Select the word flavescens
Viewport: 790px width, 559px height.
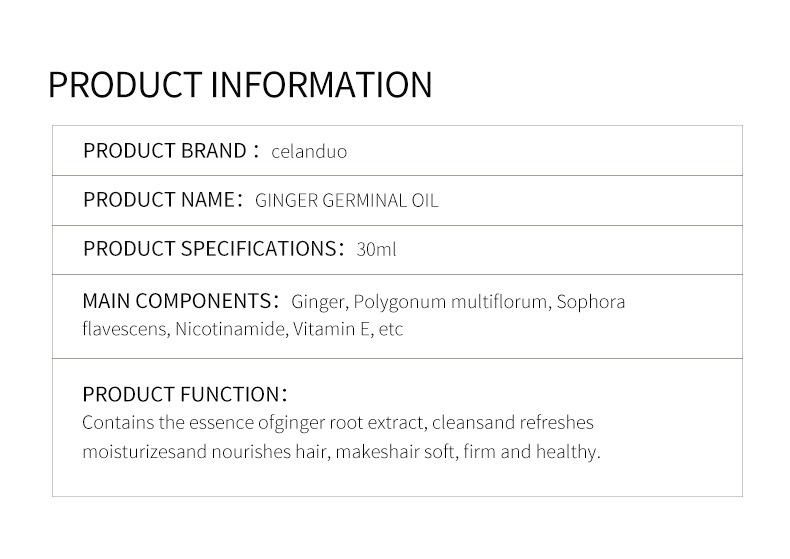pos(125,328)
